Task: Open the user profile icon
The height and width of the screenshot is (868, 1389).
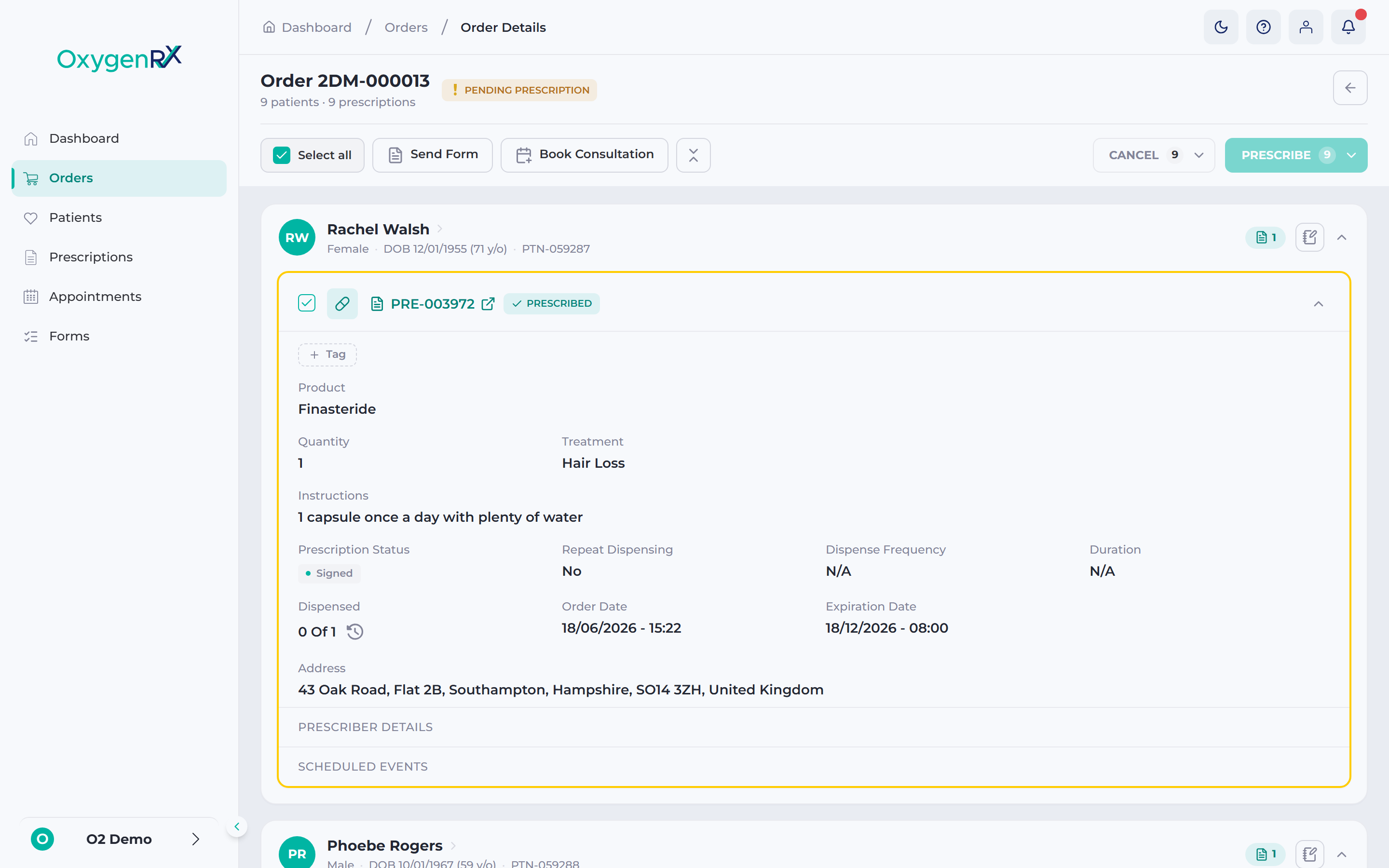Action: [x=1306, y=27]
